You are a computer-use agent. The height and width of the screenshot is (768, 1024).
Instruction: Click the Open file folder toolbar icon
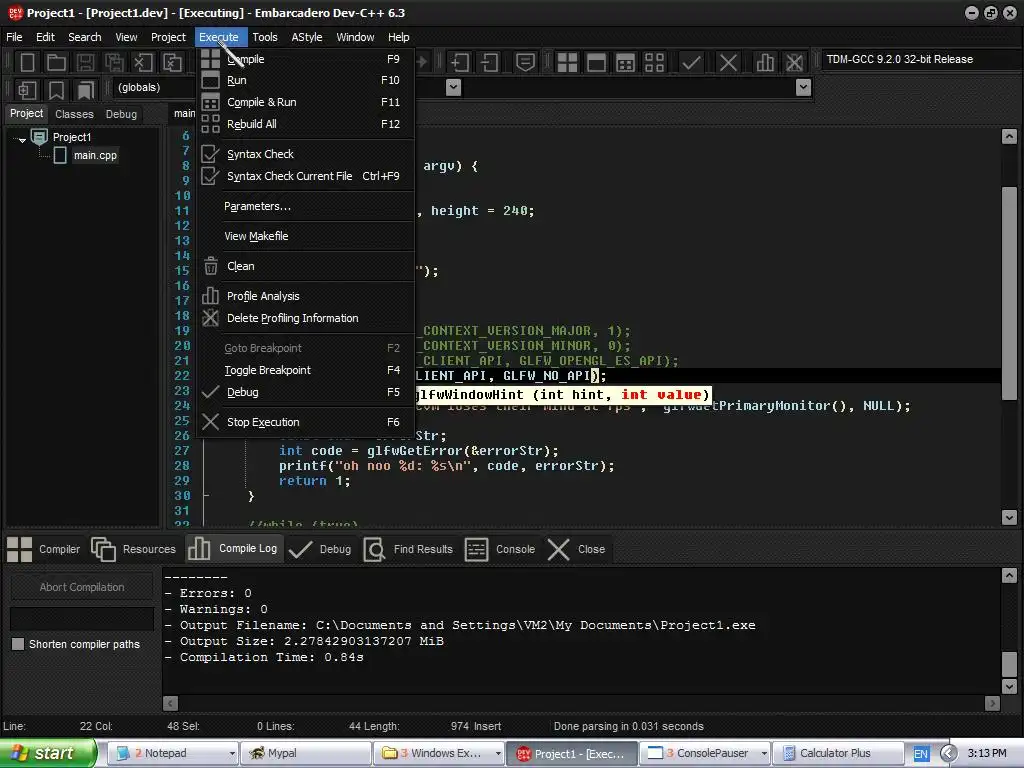56,63
